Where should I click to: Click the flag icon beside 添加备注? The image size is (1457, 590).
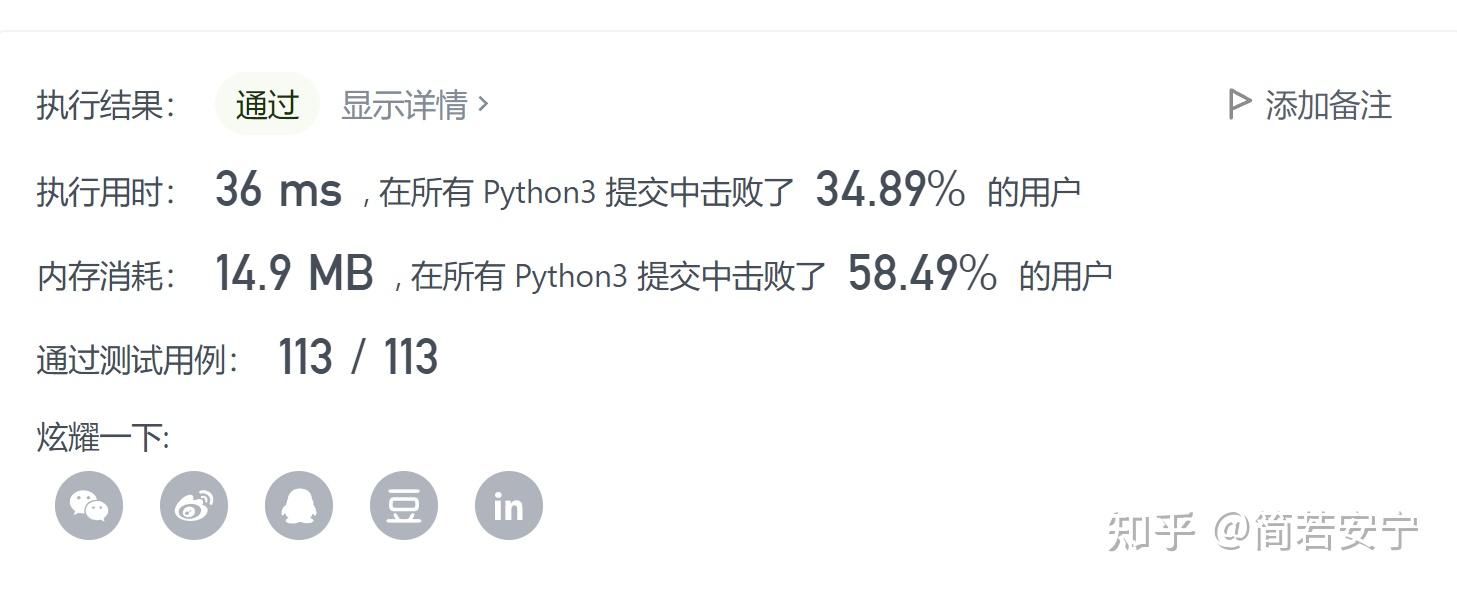pos(1239,104)
